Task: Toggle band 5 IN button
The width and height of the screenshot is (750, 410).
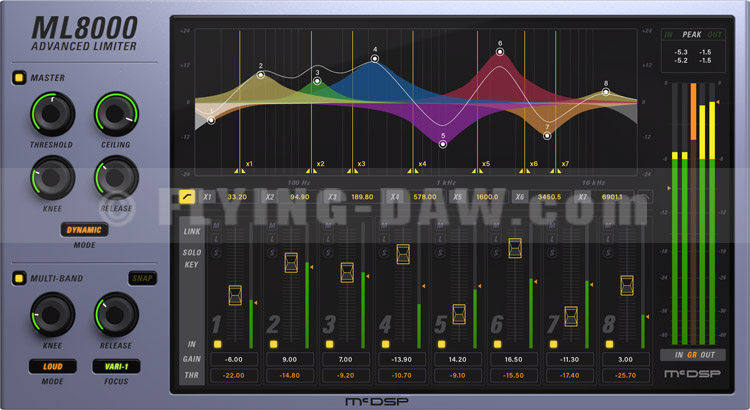Action: pos(441,344)
